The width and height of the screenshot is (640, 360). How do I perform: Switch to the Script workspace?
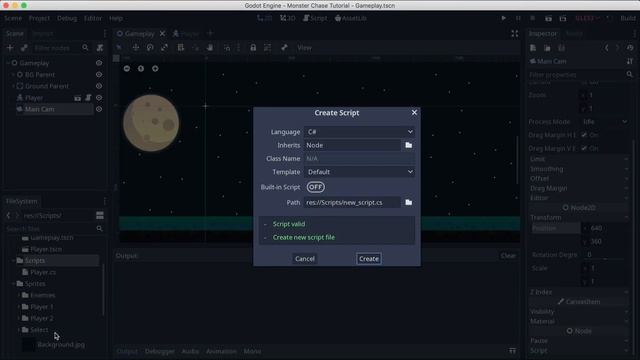[315, 18]
